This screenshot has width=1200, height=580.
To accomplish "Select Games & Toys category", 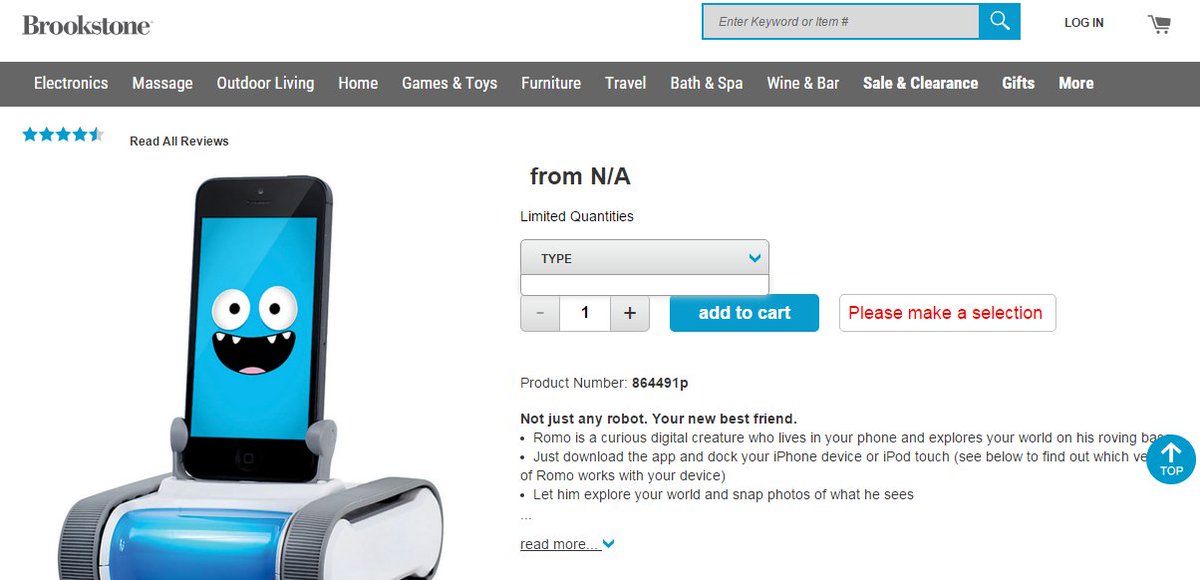I will [x=449, y=83].
